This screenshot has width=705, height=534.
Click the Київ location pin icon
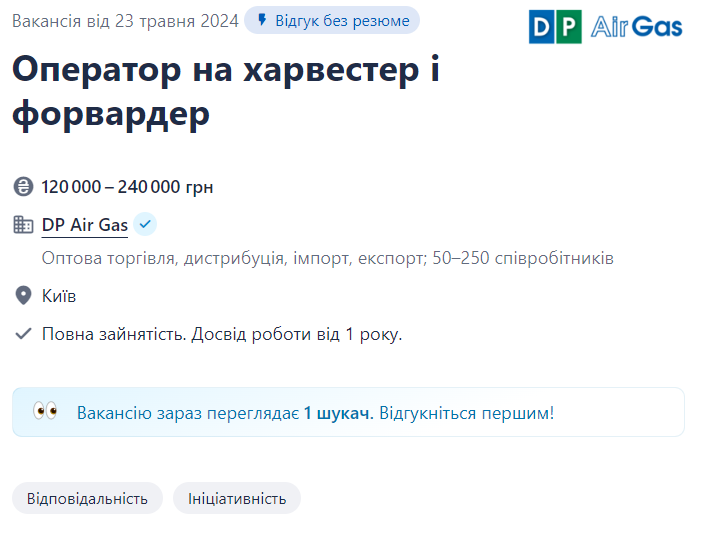pyautogui.click(x=23, y=296)
